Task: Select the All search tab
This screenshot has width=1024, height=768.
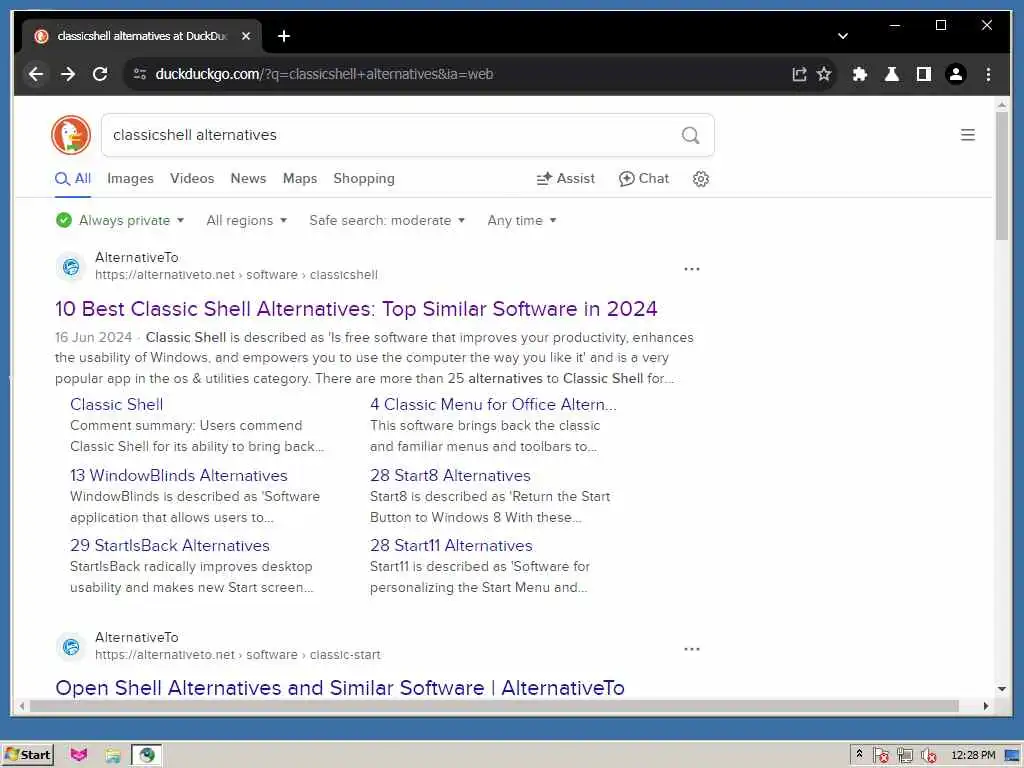Action: 73,179
